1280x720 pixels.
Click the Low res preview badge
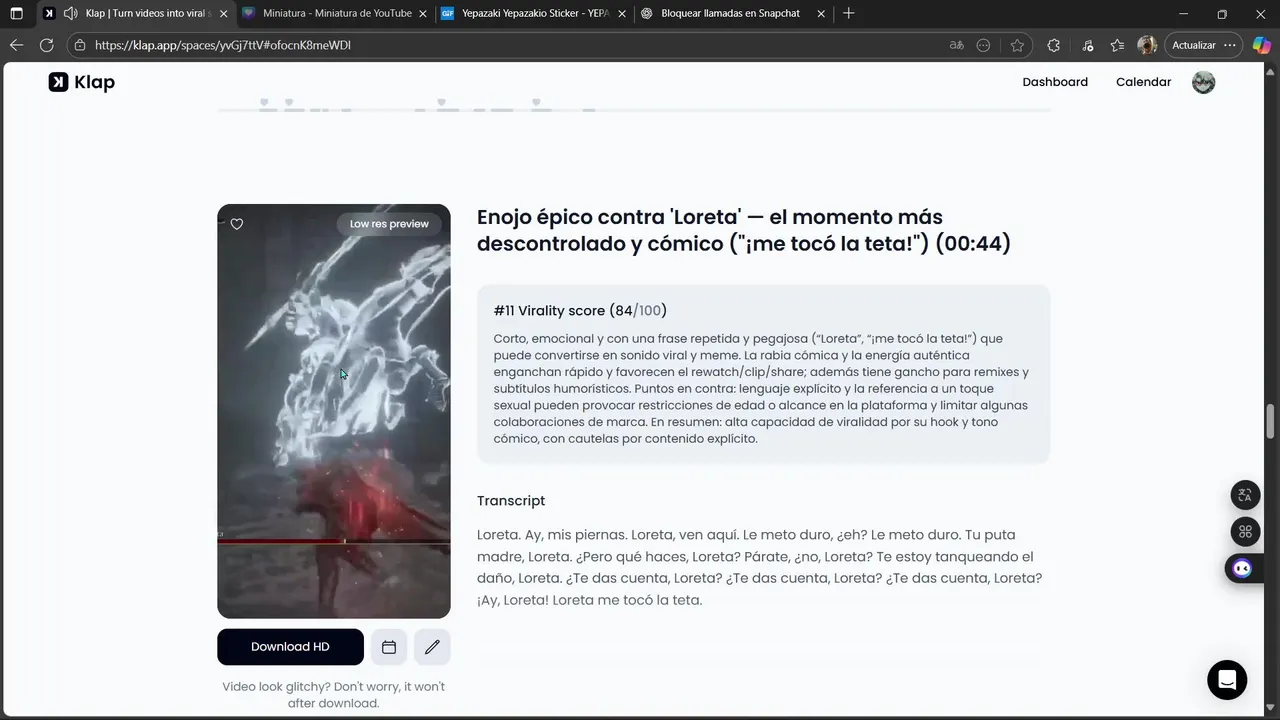(389, 224)
